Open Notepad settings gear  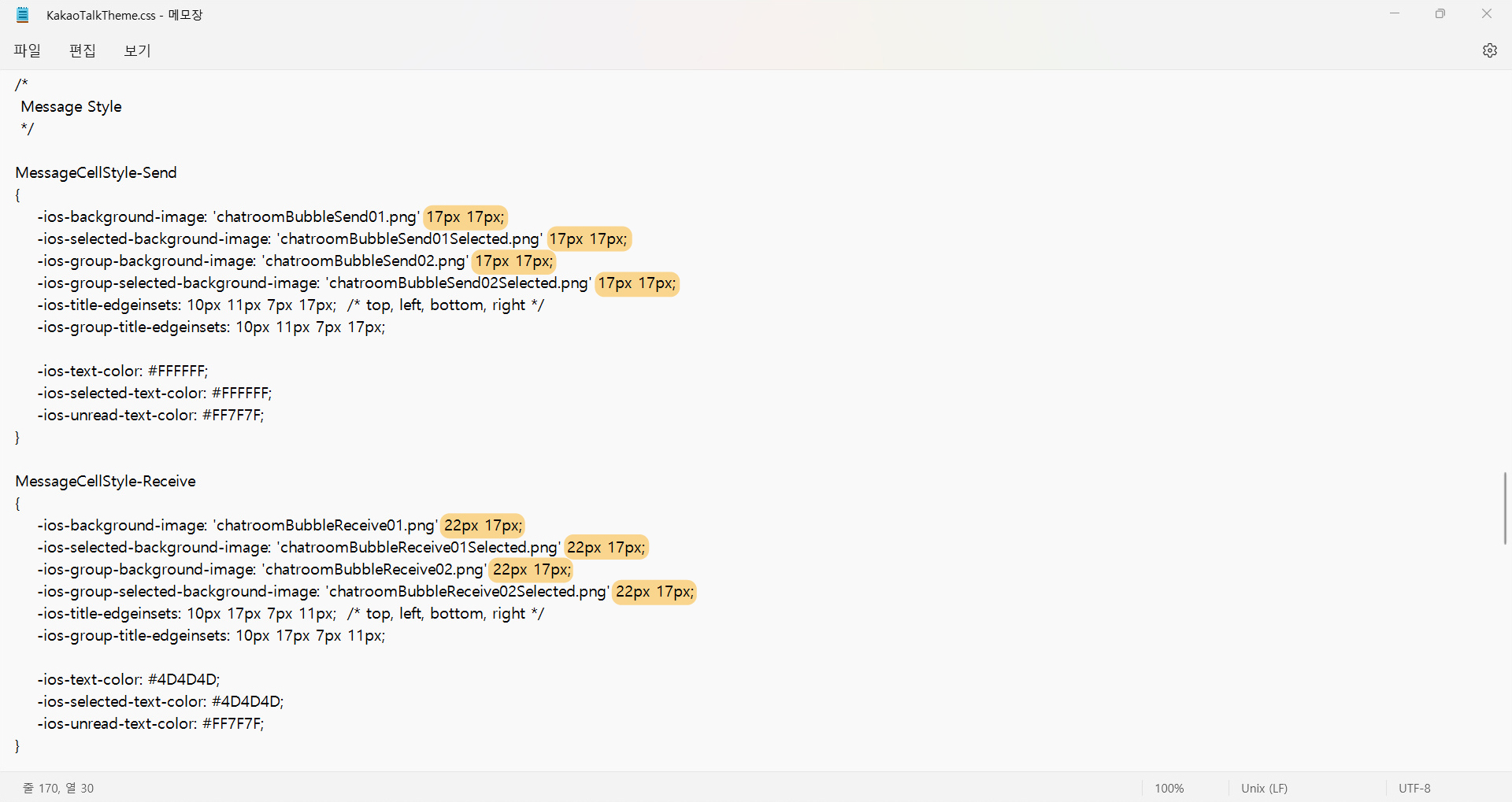[x=1489, y=50]
